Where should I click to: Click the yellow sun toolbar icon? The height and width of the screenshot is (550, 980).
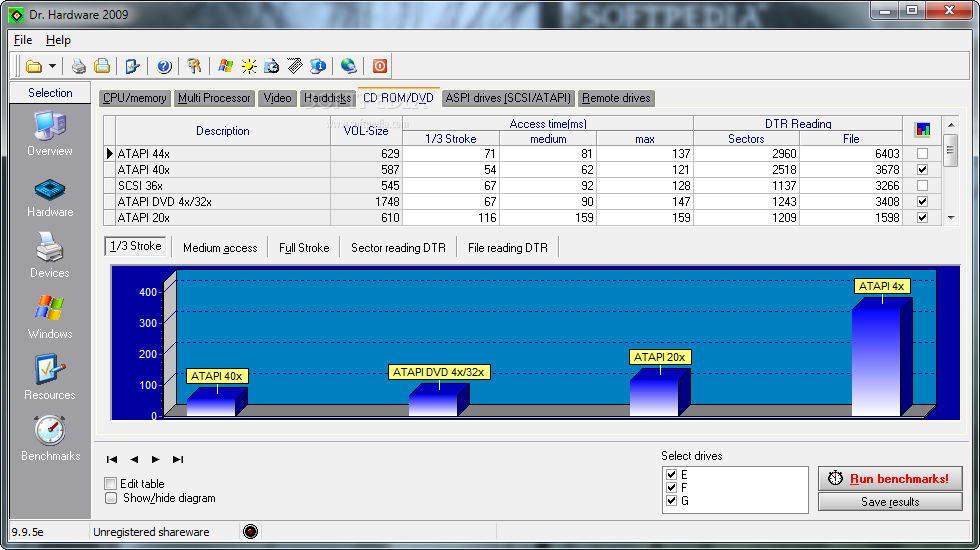point(249,66)
